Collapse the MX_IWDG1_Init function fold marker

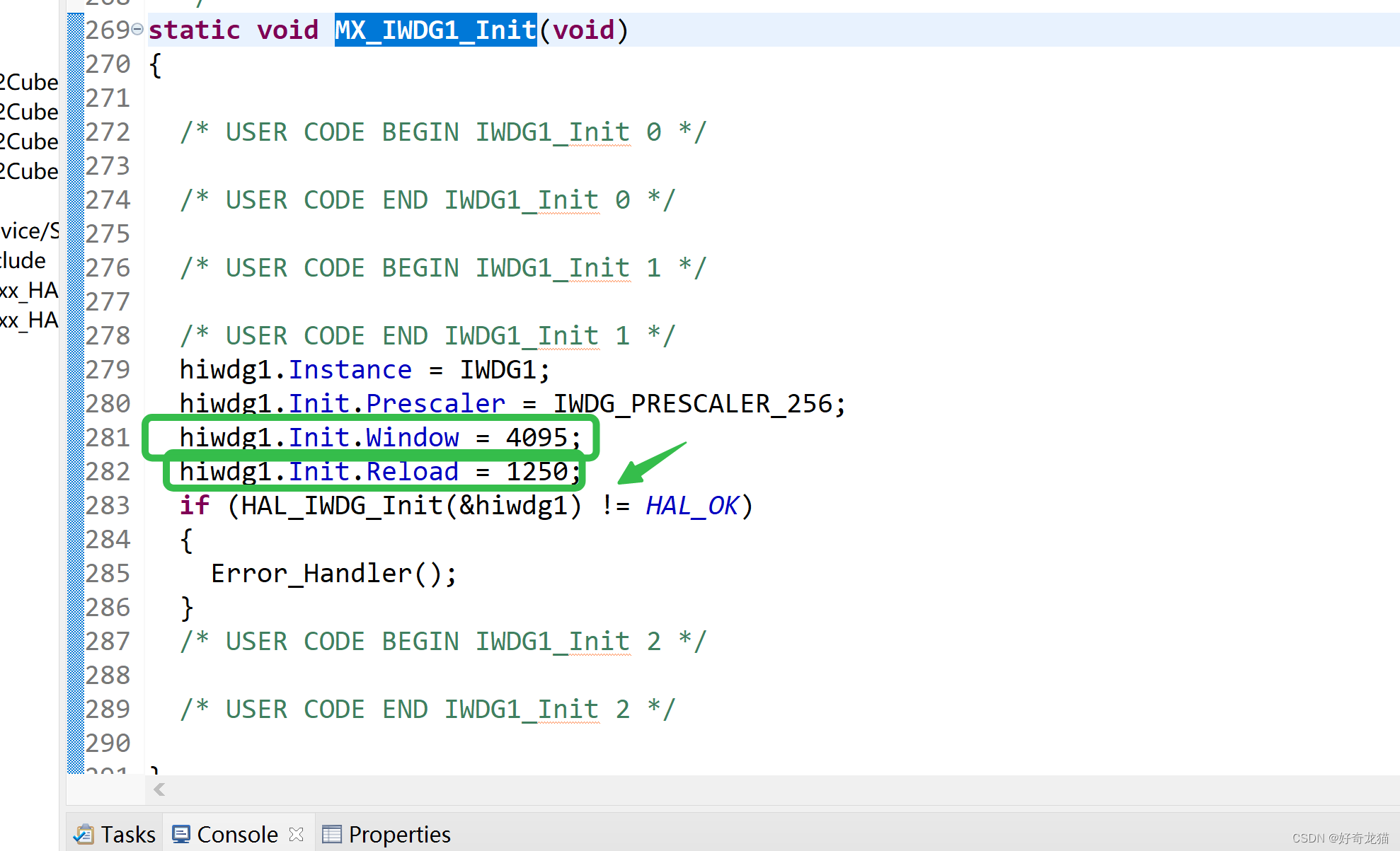(x=137, y=30)
